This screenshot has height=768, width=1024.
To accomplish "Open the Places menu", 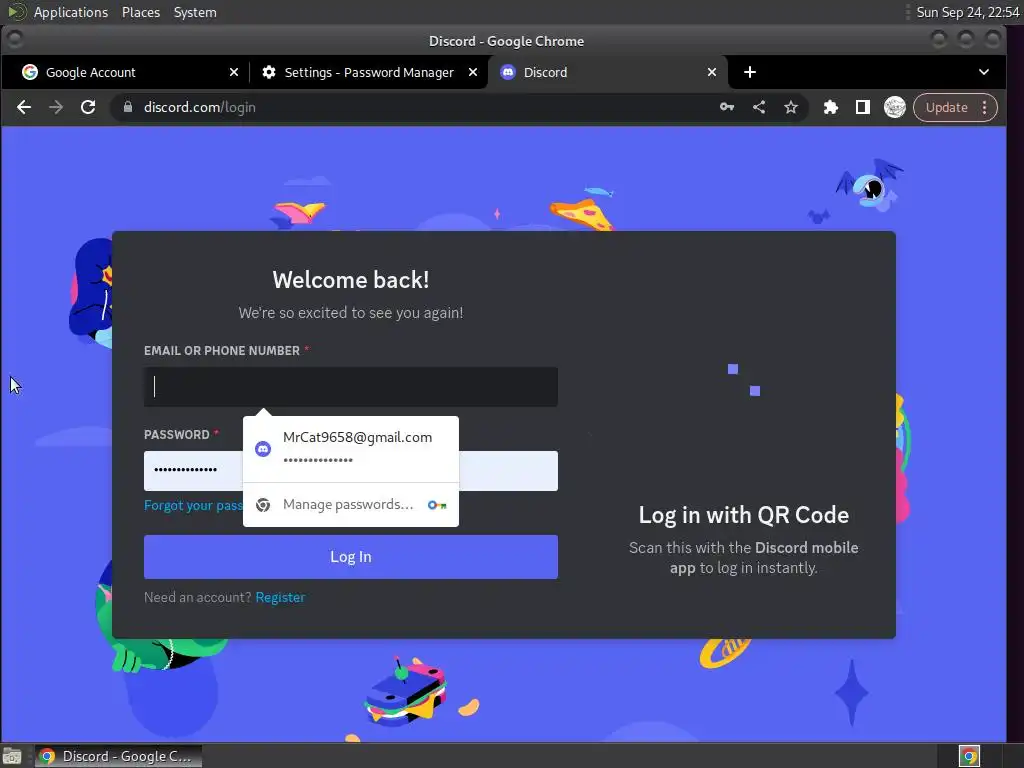I will click(x=140, y=12).
